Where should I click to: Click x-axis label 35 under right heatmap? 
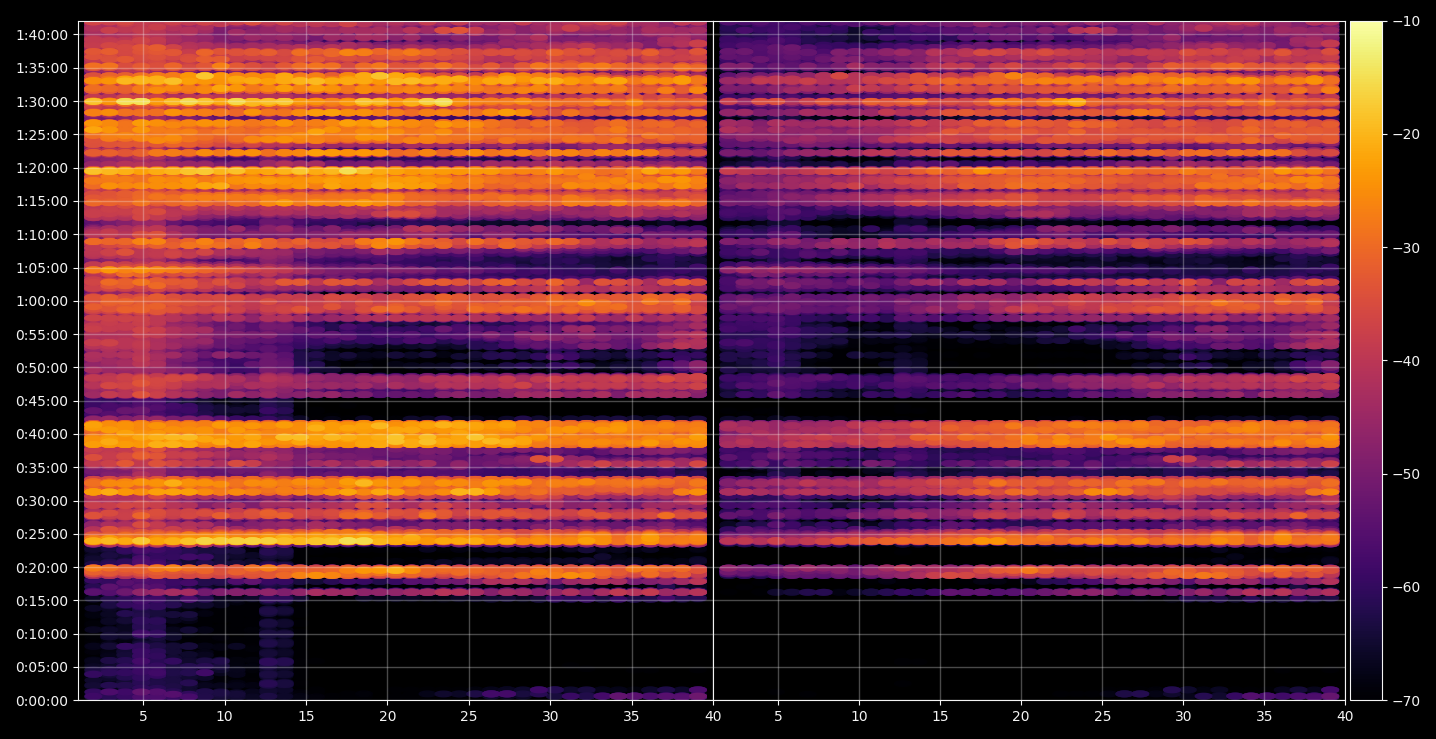[x=1264, y=717]
